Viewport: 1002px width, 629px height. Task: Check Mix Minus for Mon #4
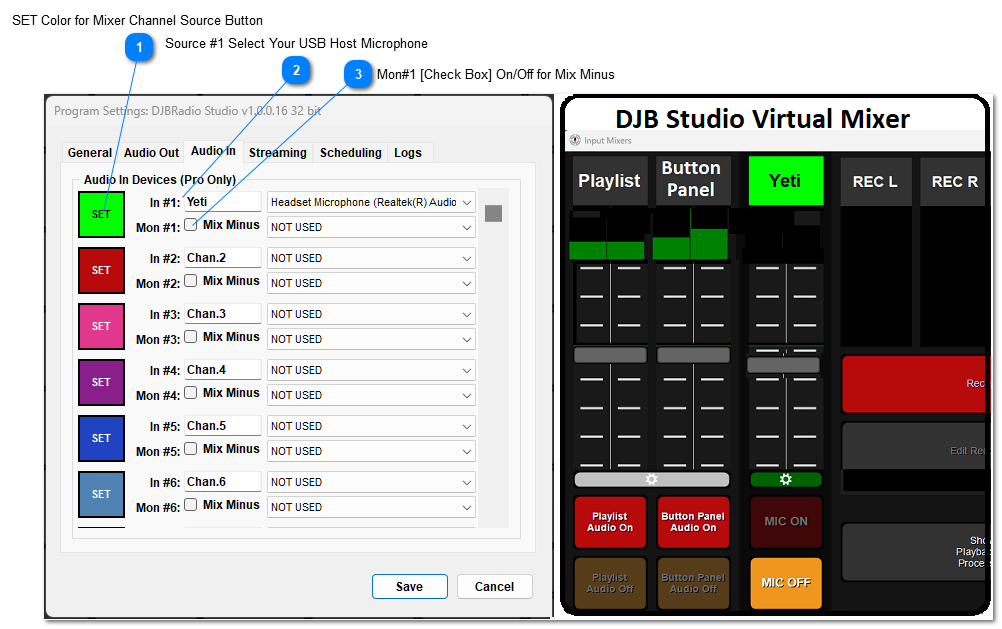click(191, 393)
